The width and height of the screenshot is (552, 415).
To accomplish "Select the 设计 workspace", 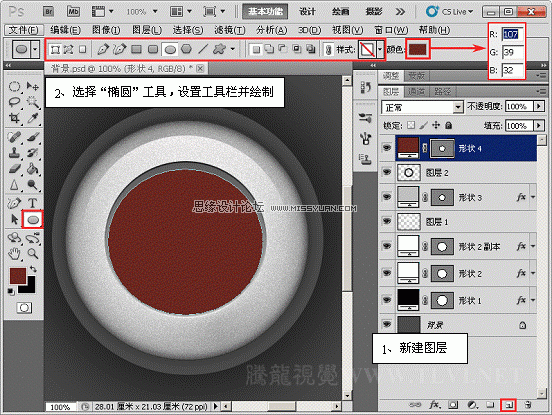I will point(307,12).
